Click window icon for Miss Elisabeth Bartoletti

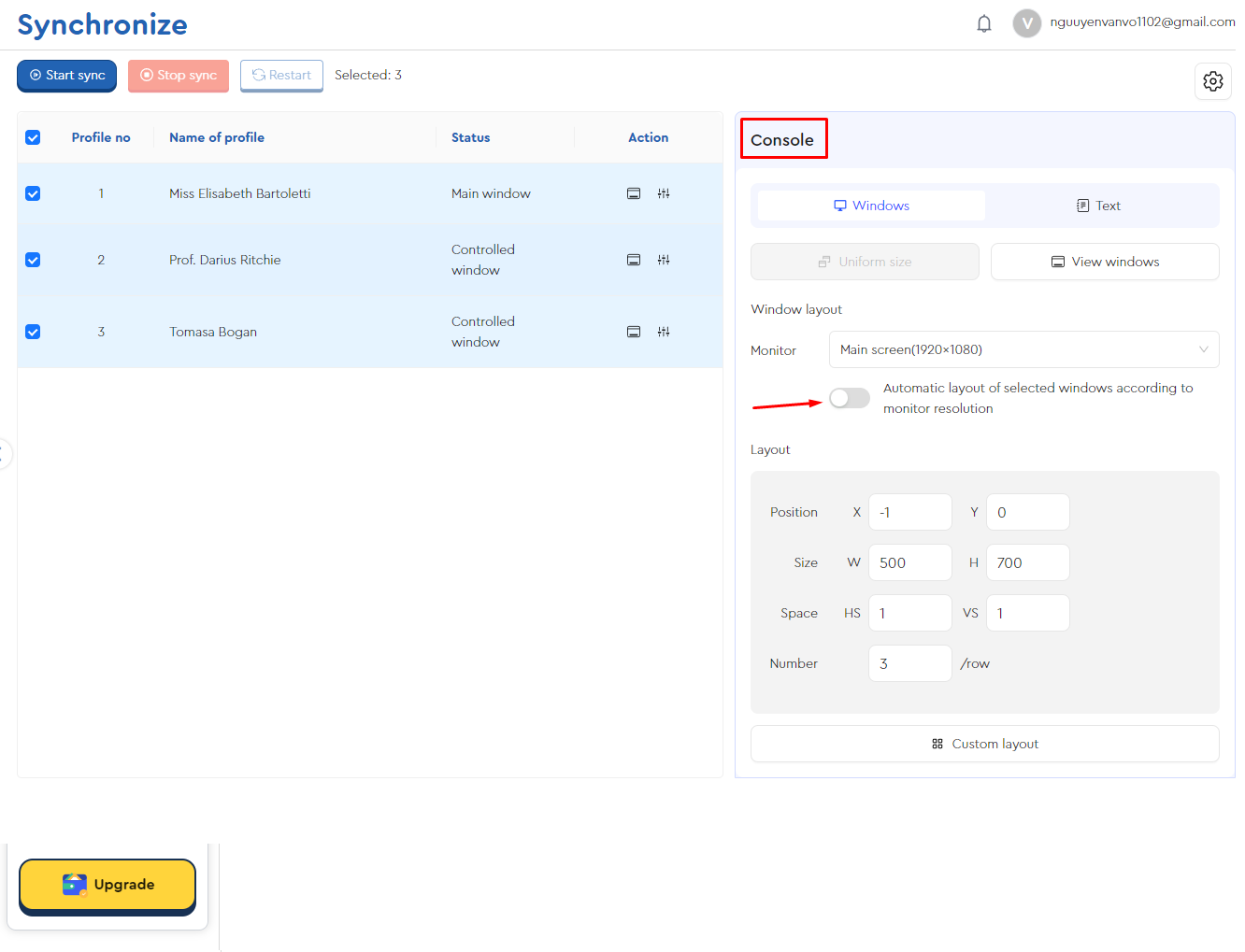coord(634,193)
